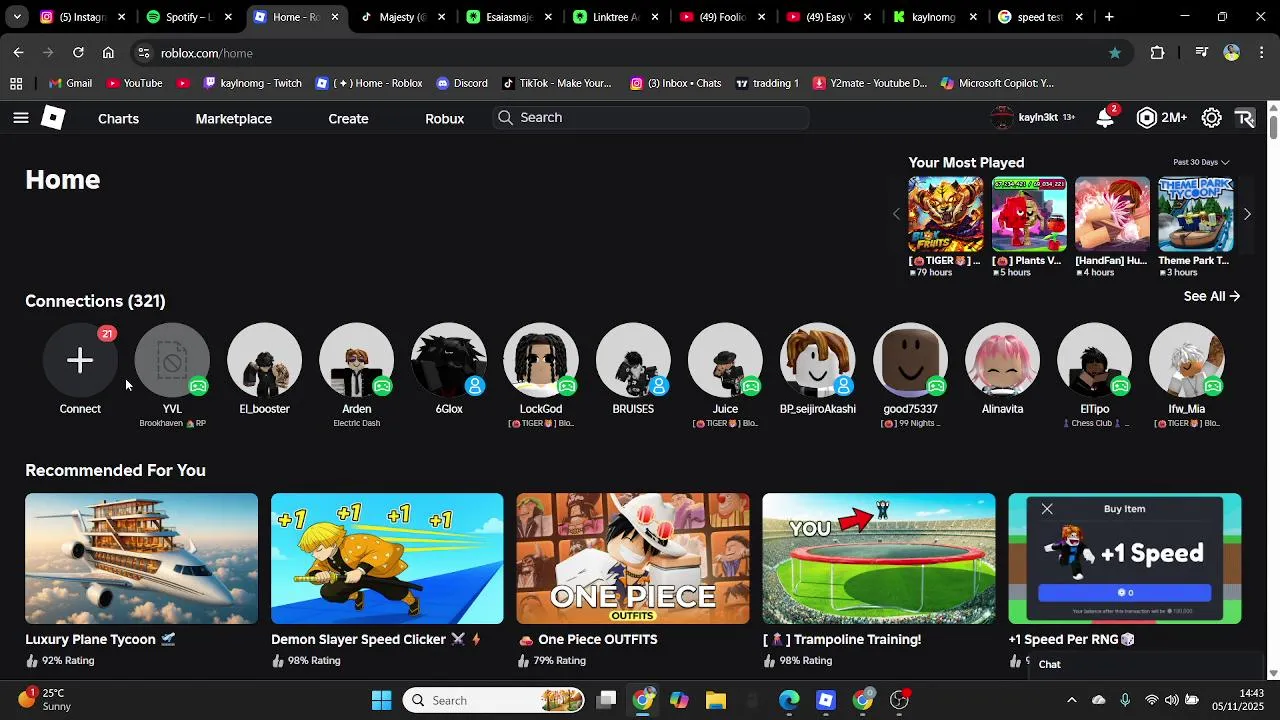Image resolution: width=1280 pixels, height=720 pixels.
Task: Open the Trampoline Training game
Action: (879, 558)
